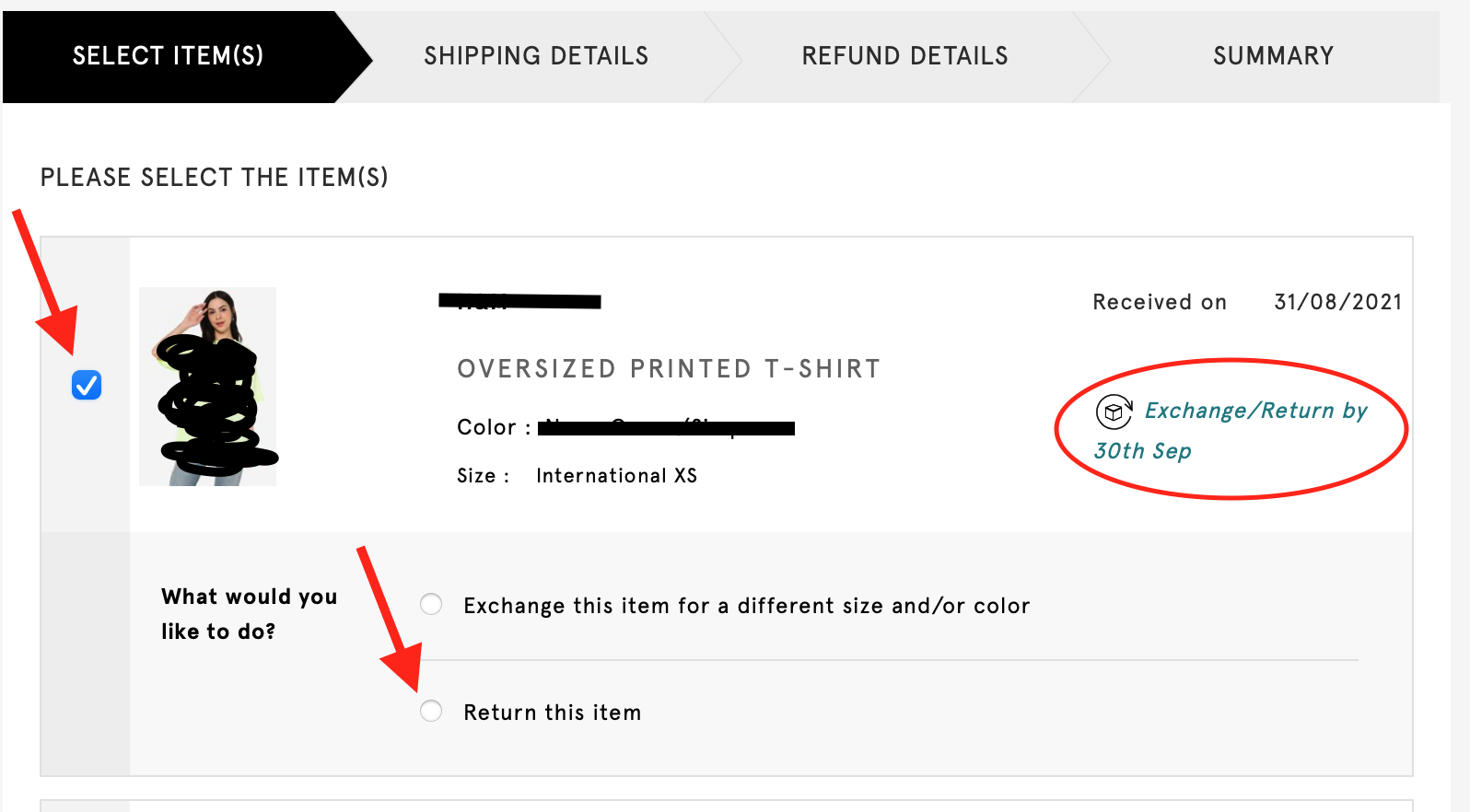Click the What would you like to do label
Image resolution: width=1470 pixels, height=812 pixels.
(249, 613)
